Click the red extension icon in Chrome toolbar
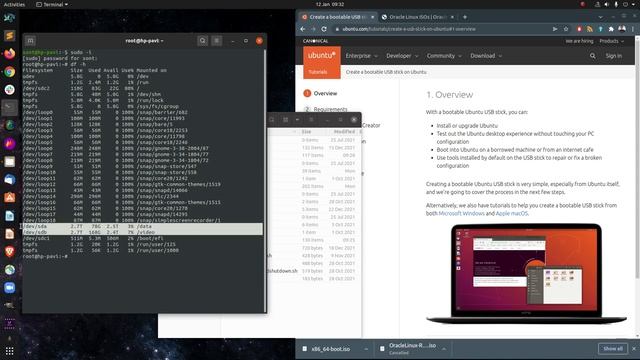 pos(579,29)
